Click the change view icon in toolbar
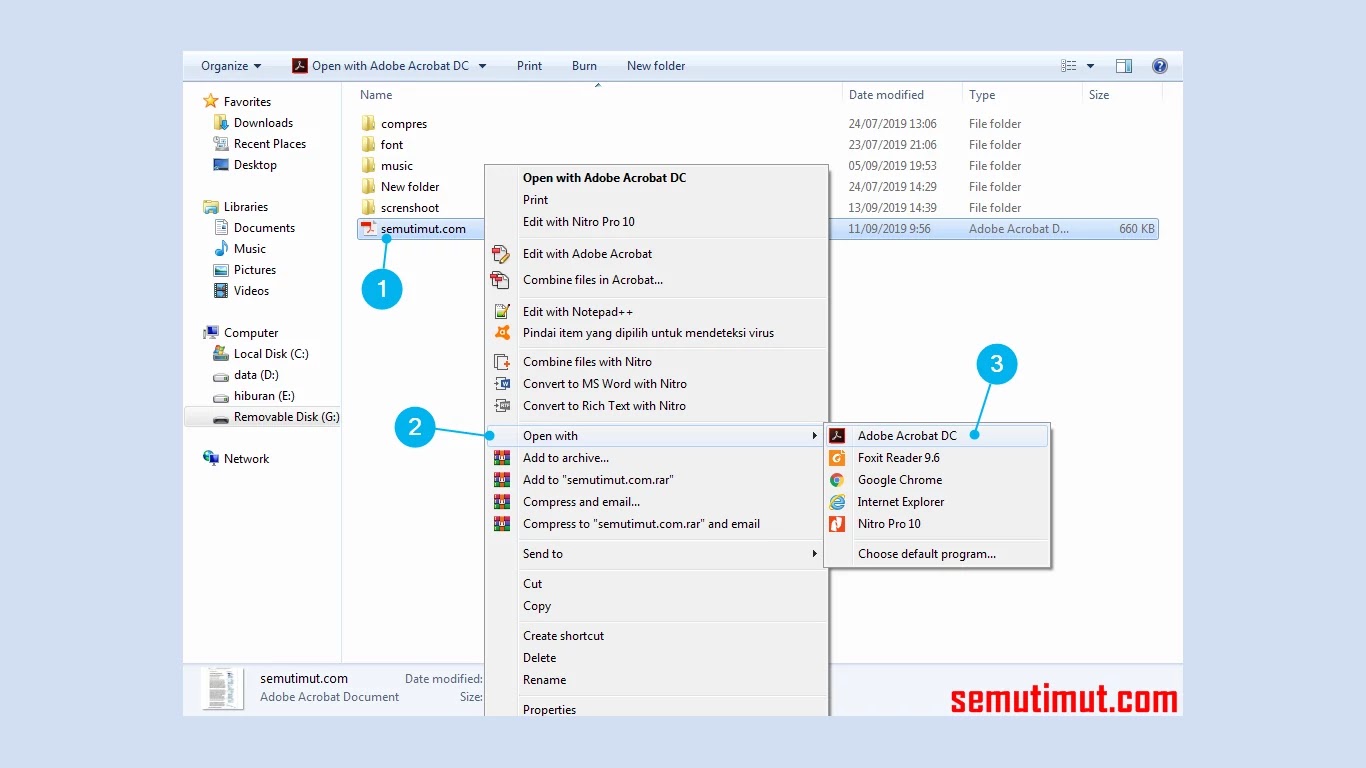 tap(1069, 66)
